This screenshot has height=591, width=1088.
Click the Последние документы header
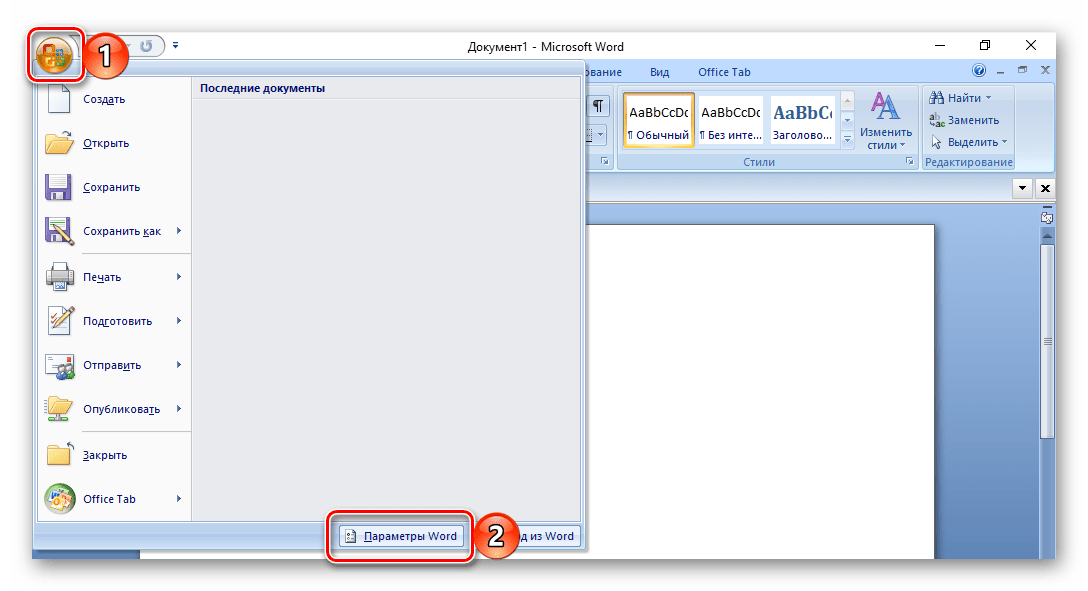pyautogui.click(x=262, y=88)
